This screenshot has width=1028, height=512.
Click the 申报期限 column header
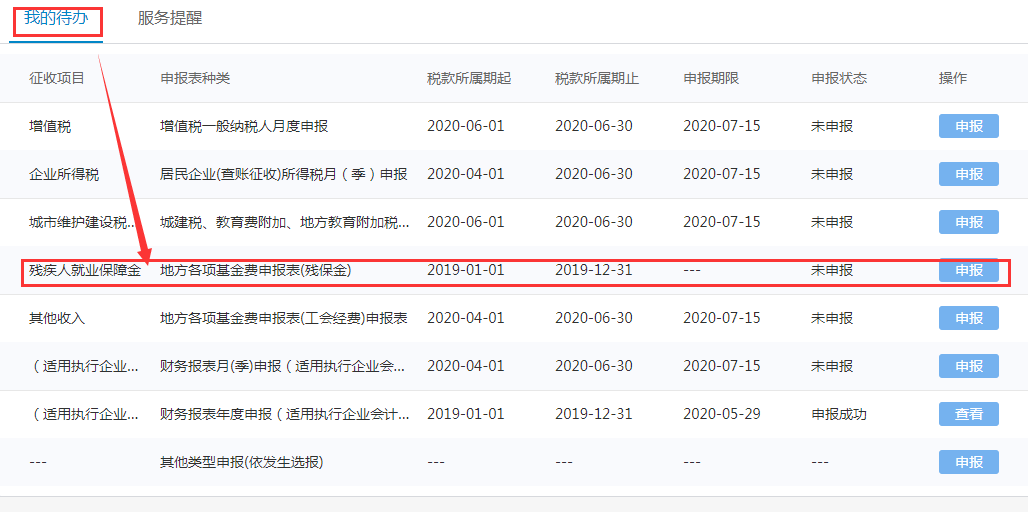coord(711,78)
